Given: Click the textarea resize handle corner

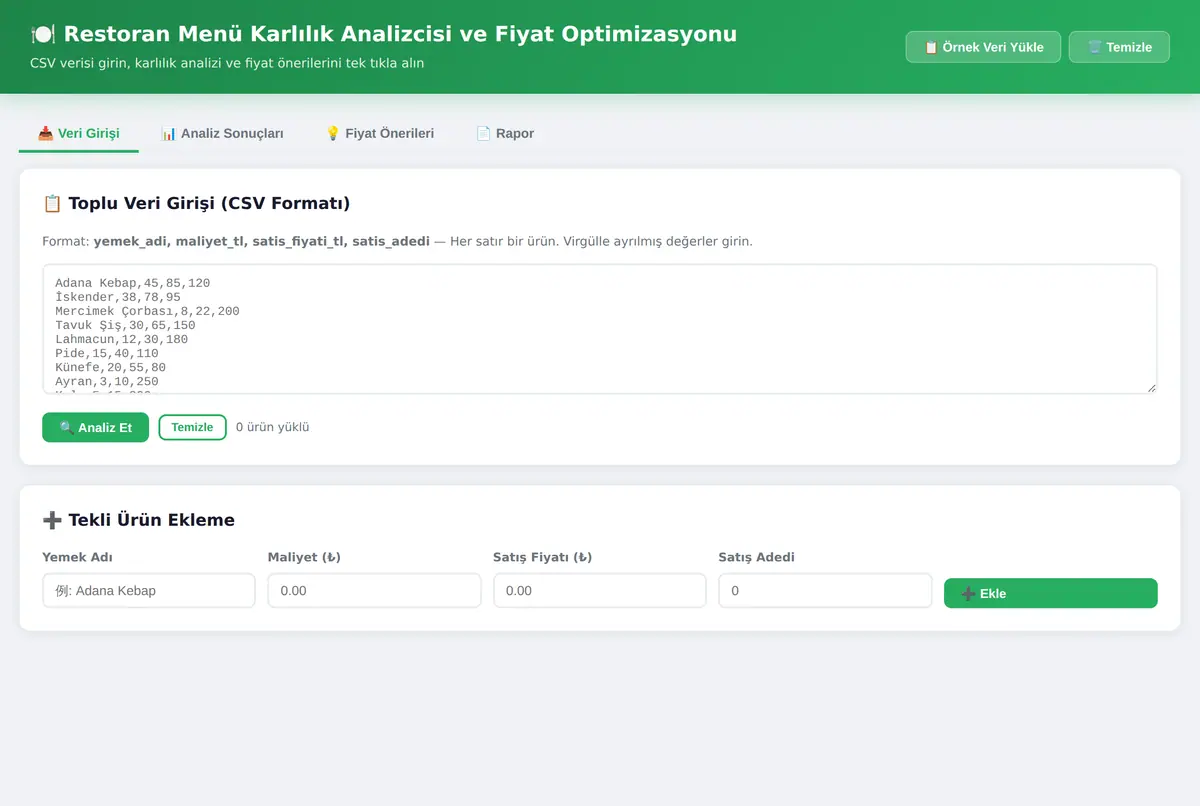Looking at the screenshot, I should (x=1151, y=387).
